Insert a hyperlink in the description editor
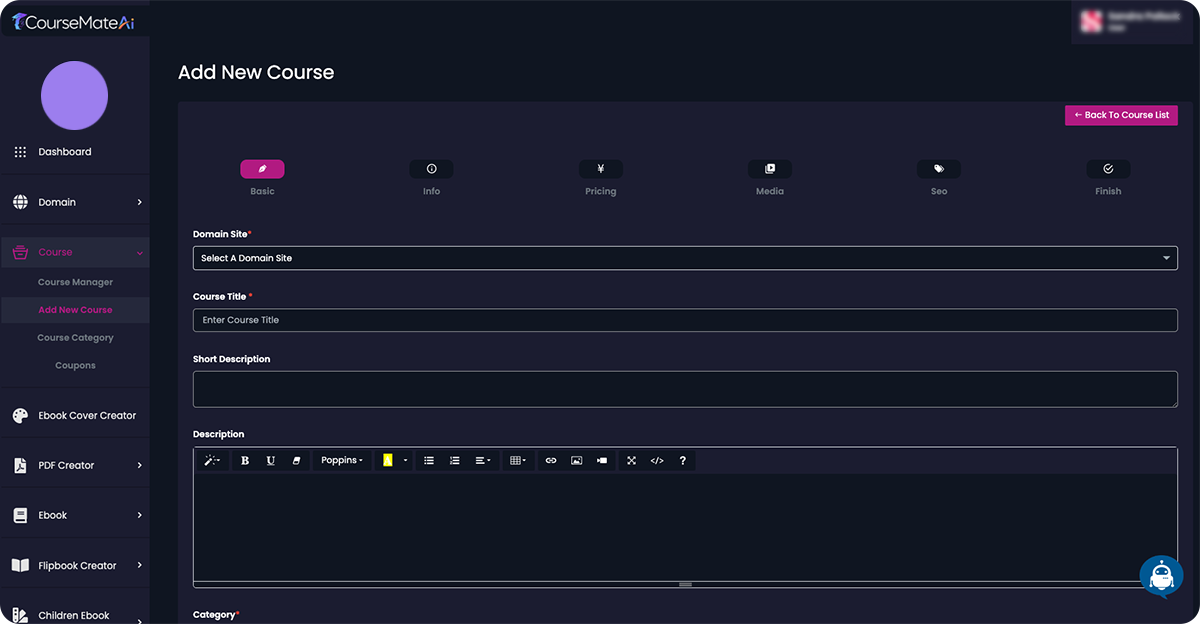 click(x=550, y=460)
